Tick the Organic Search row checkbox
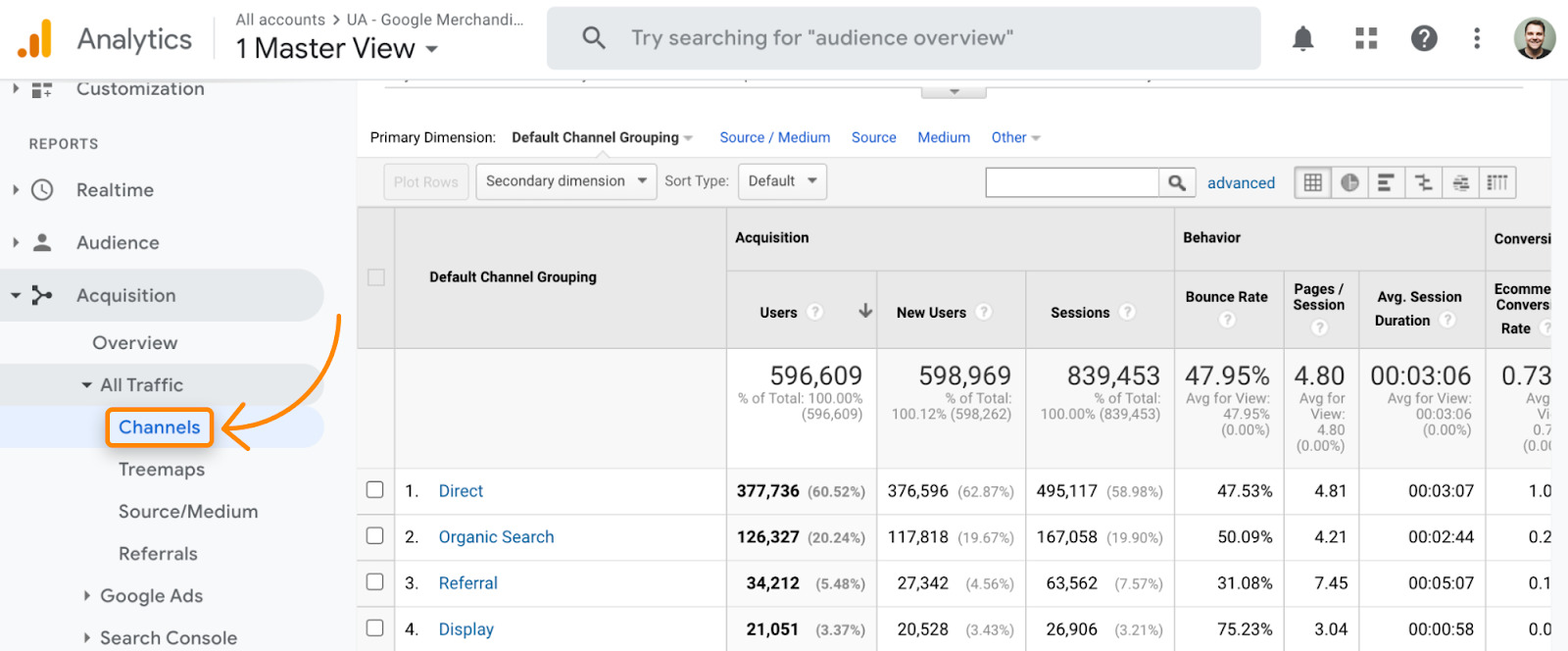Viewport: 1568px width, 651px height. (375, 535)
